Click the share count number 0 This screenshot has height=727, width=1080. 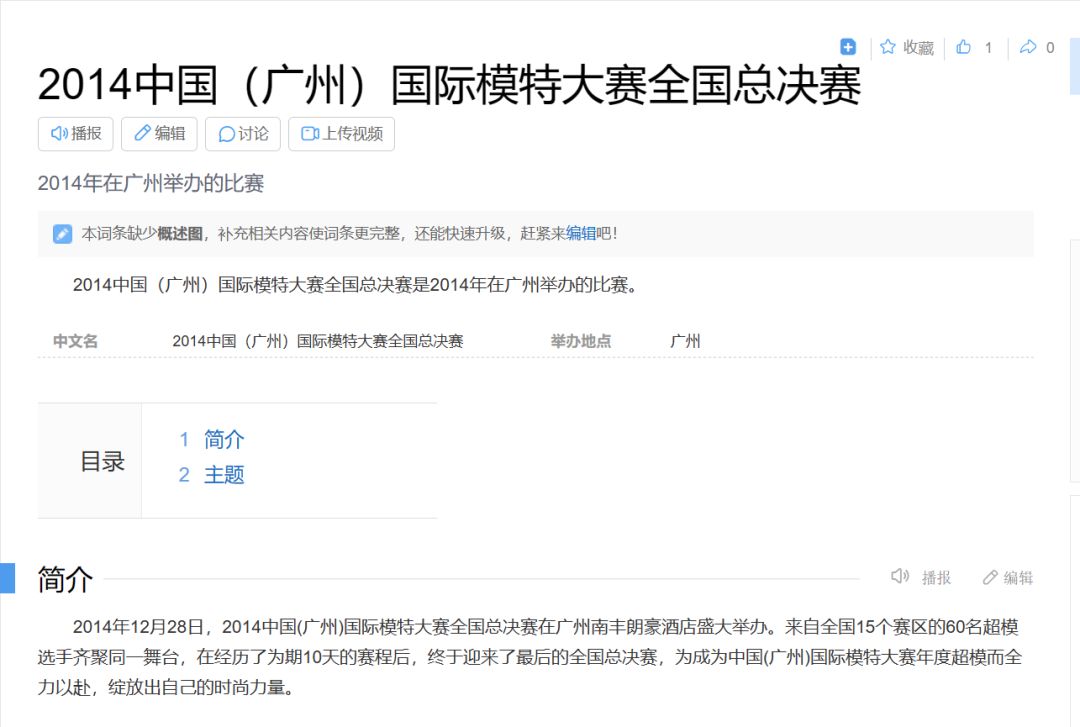tap(1050, 47)
